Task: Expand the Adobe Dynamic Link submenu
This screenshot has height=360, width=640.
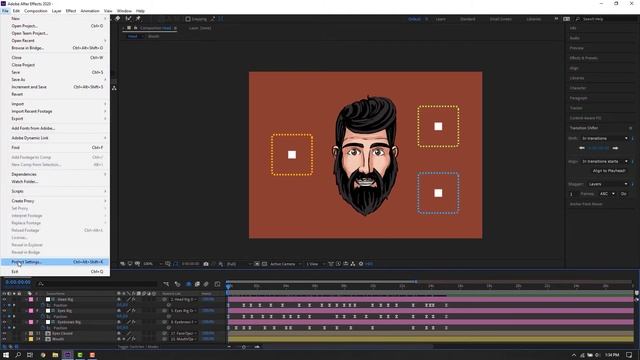Action: tap(55, 138)
